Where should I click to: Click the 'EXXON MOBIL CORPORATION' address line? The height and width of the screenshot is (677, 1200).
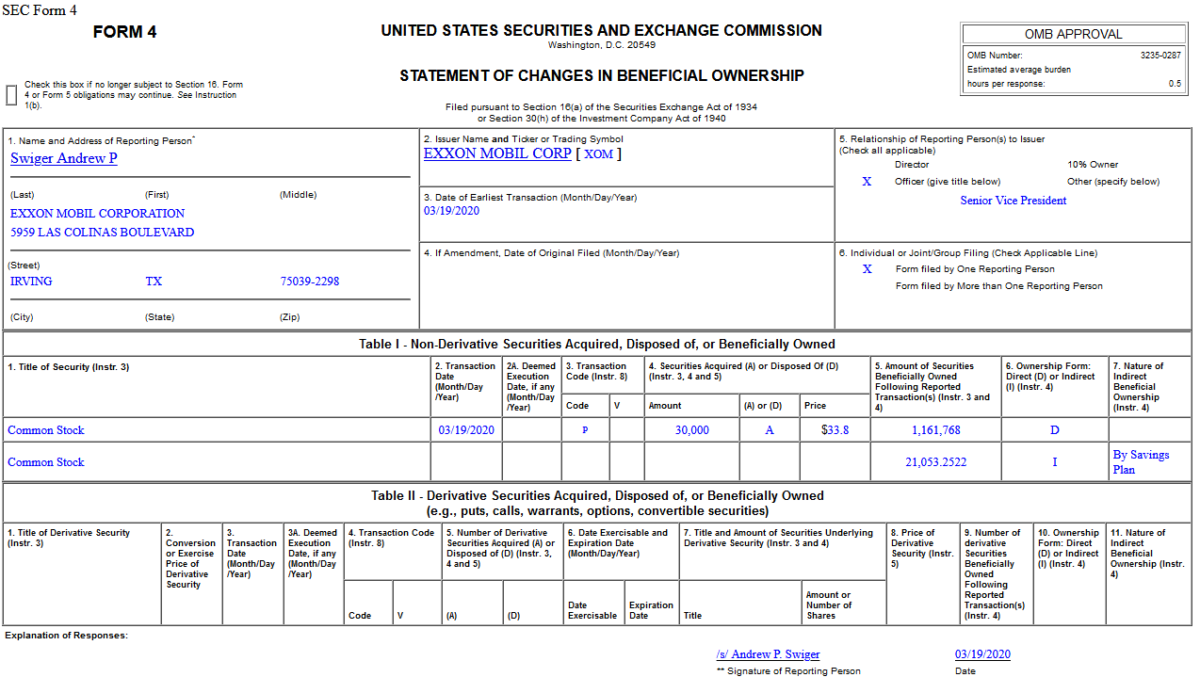pyautogui.click(x=97, y=213)
